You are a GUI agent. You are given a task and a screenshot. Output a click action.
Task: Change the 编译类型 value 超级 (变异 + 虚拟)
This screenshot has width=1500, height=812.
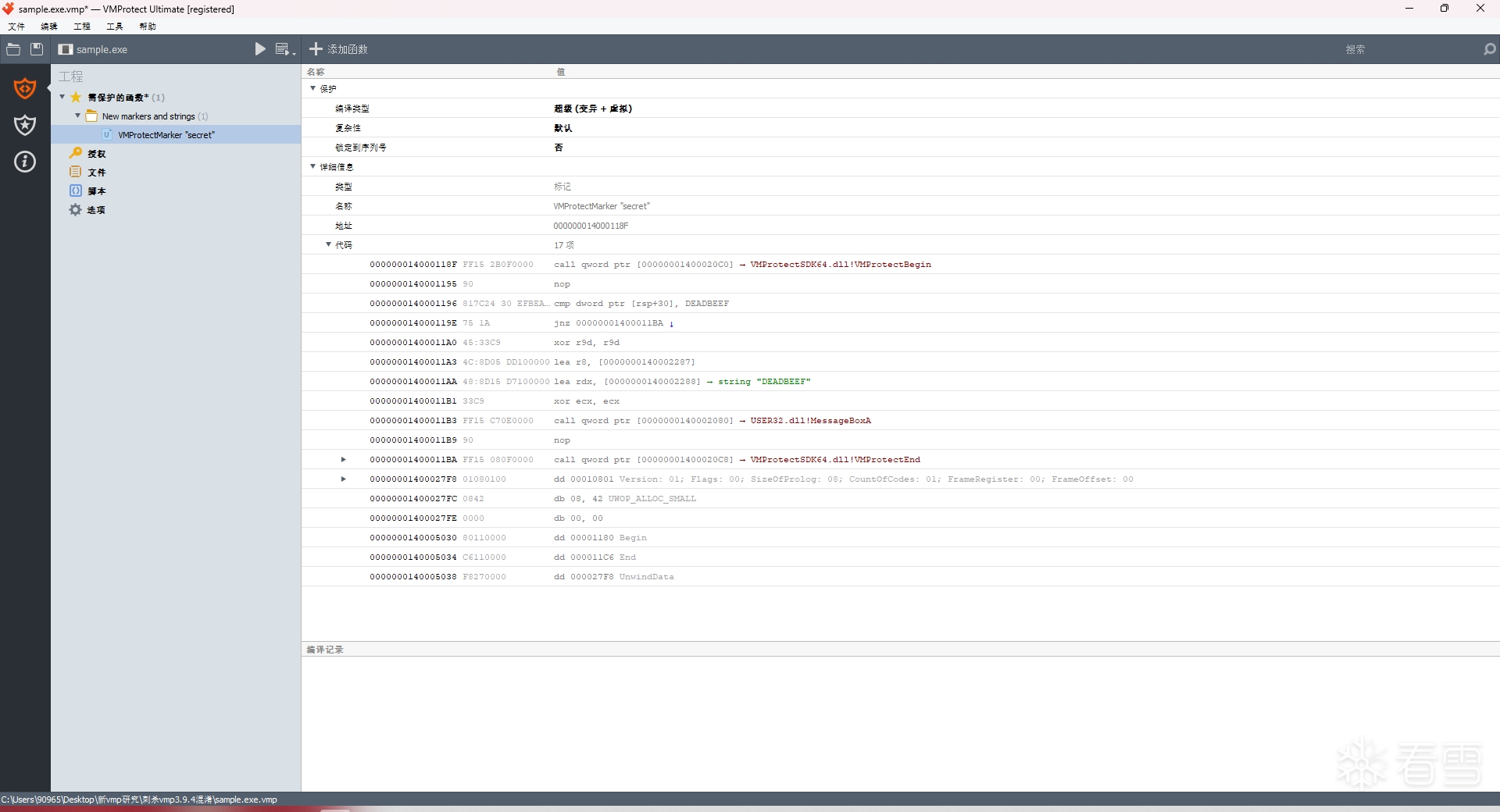(593, 109)
